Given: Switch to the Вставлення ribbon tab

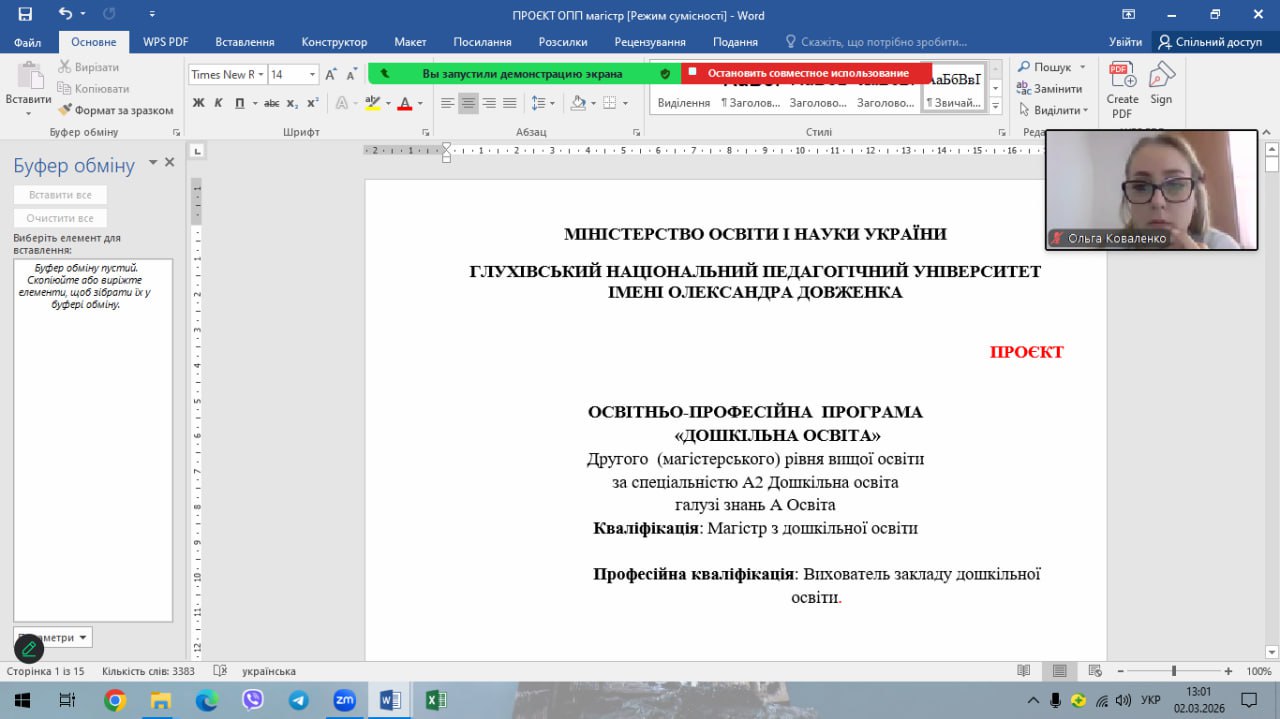Looking at the screenshot, I should [x=244, y=42].
